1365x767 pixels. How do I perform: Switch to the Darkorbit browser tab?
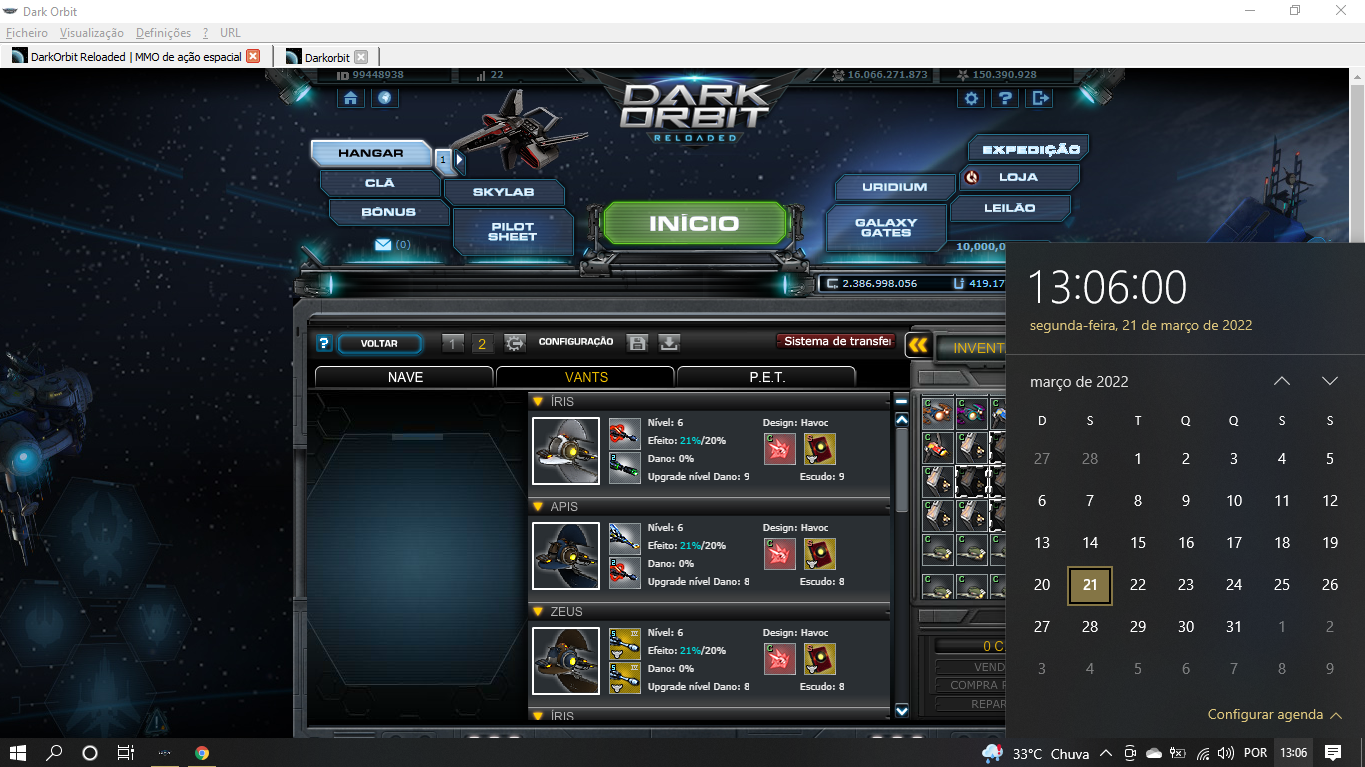(327, 57)
